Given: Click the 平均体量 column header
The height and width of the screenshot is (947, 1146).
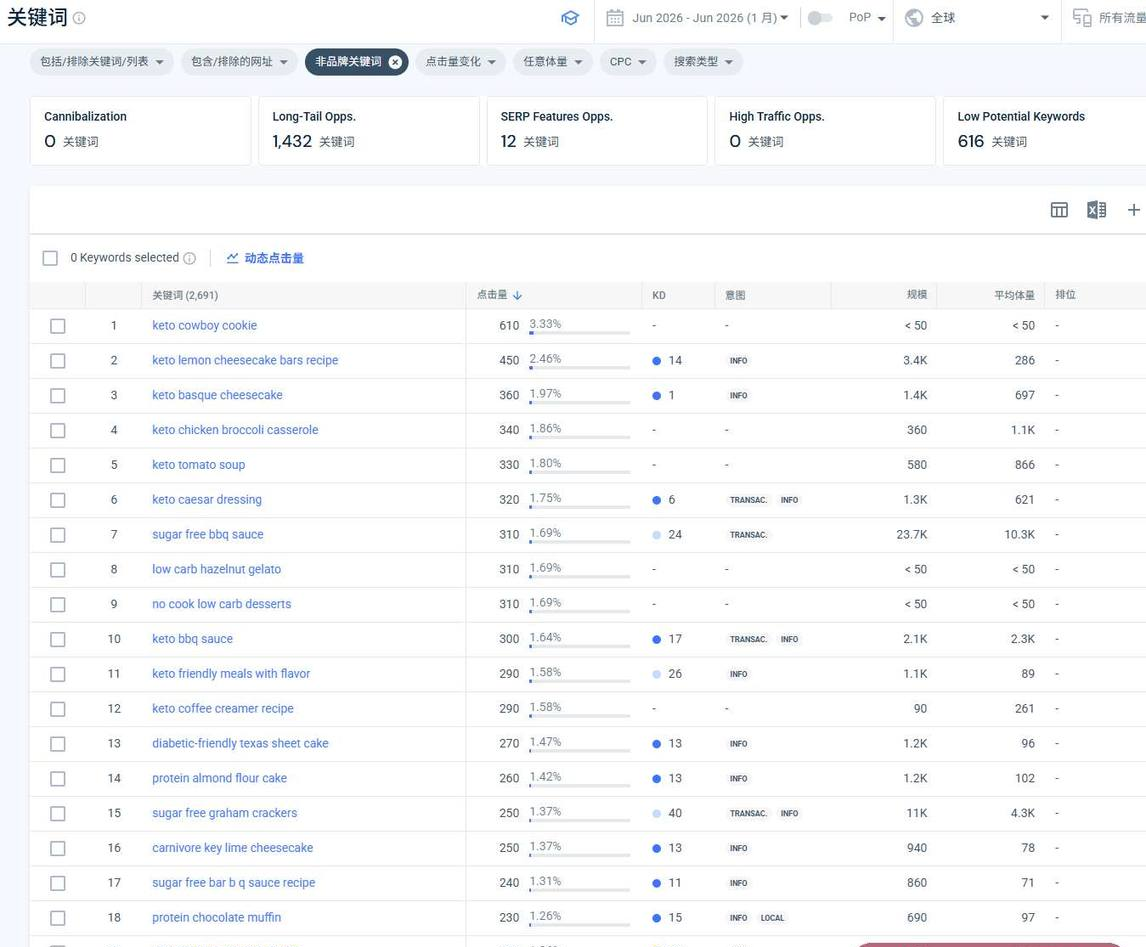Looking at the screenshot, I should (1014, 295).
